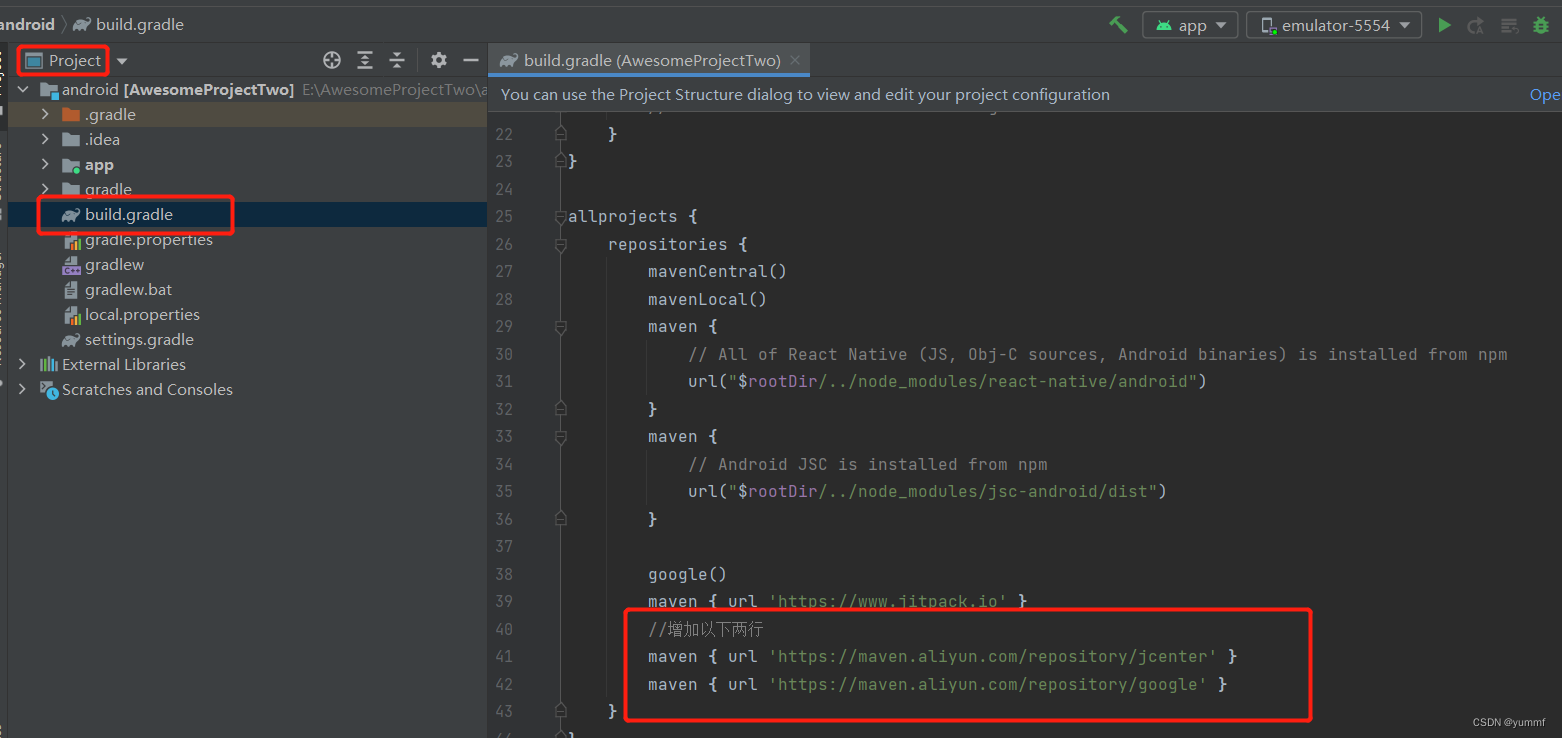
Task: Select the build.gradle (AwesomeProjectTwo) editor tab
Action: tap(651, 60)
